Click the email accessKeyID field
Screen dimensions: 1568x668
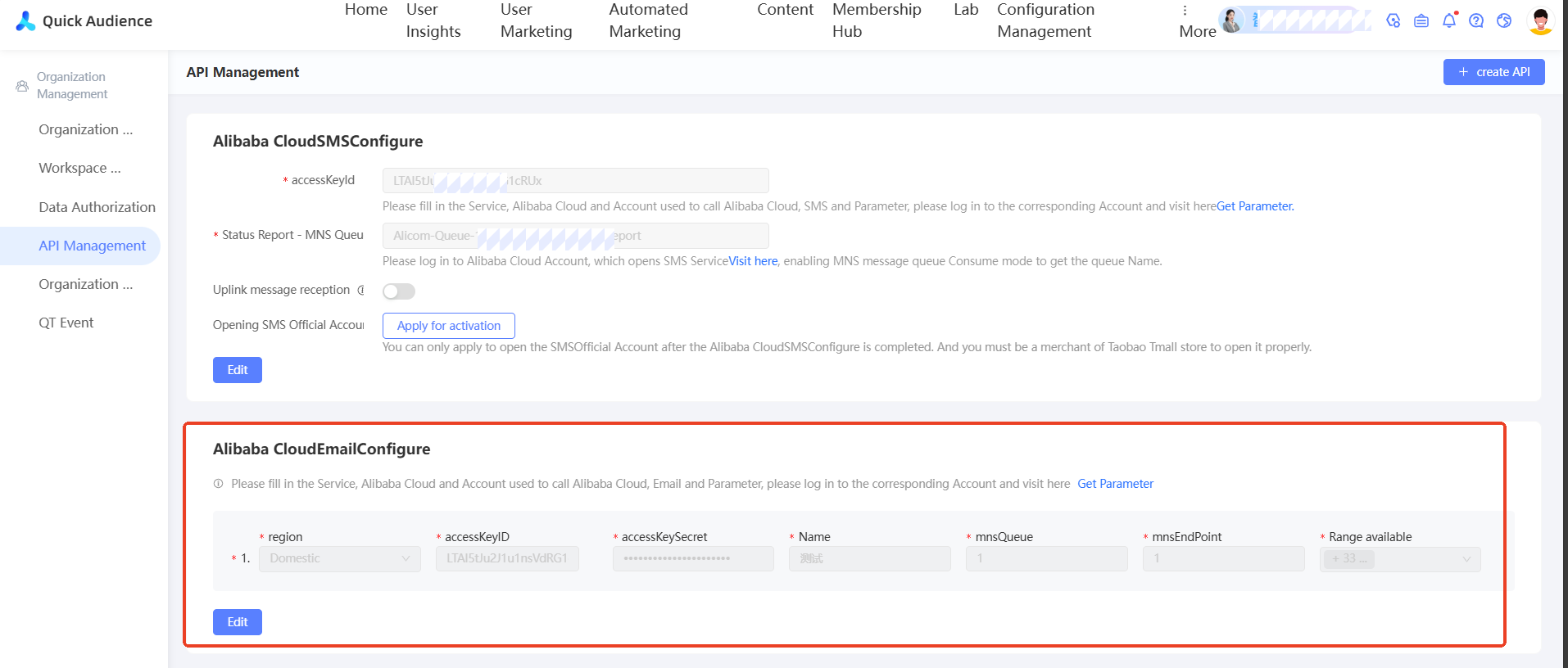tap(507, 558)
